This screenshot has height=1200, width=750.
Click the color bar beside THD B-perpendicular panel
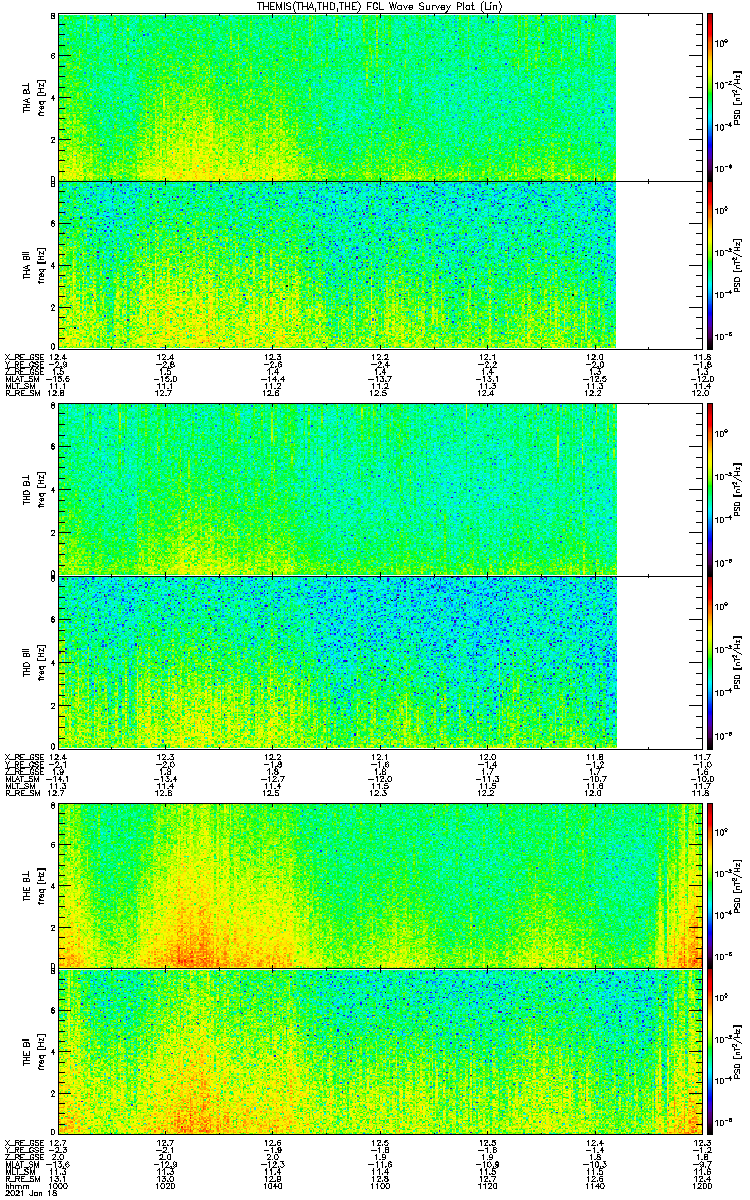pos(709,490)
